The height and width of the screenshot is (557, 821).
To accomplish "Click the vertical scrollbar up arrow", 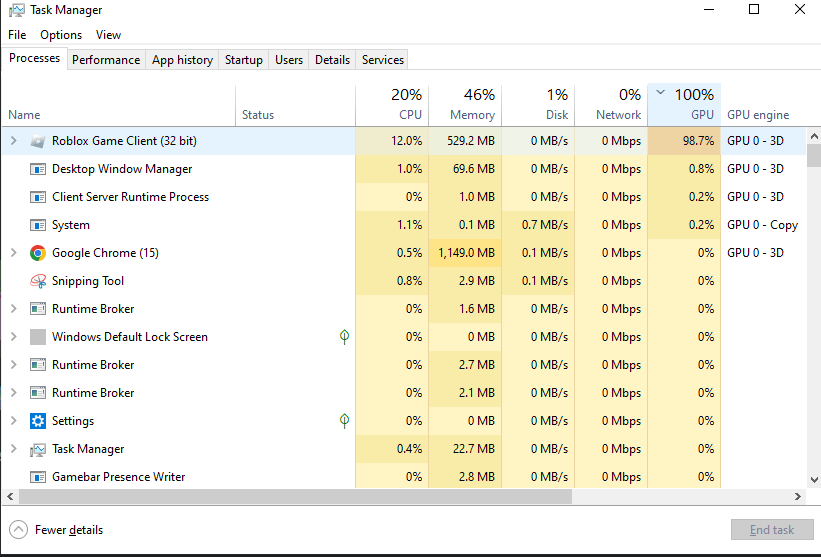I will (x=814, y=136).
